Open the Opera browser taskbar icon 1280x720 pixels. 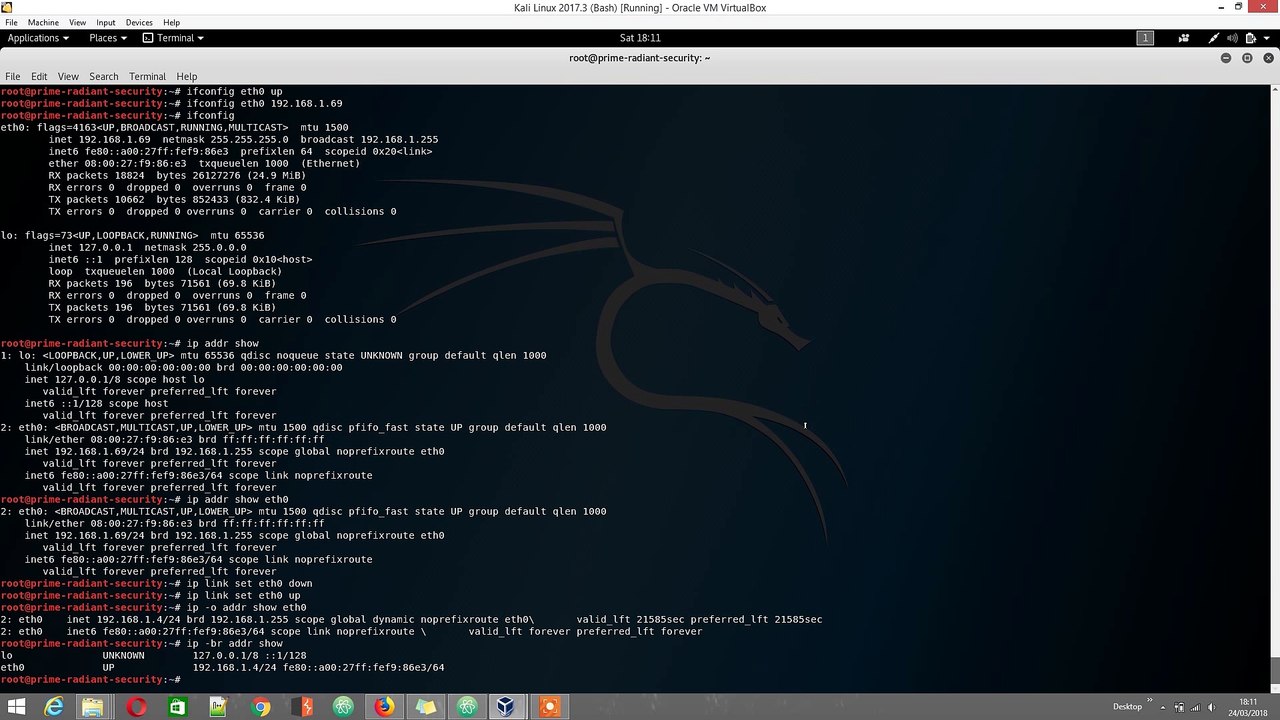tap(136, 707)
